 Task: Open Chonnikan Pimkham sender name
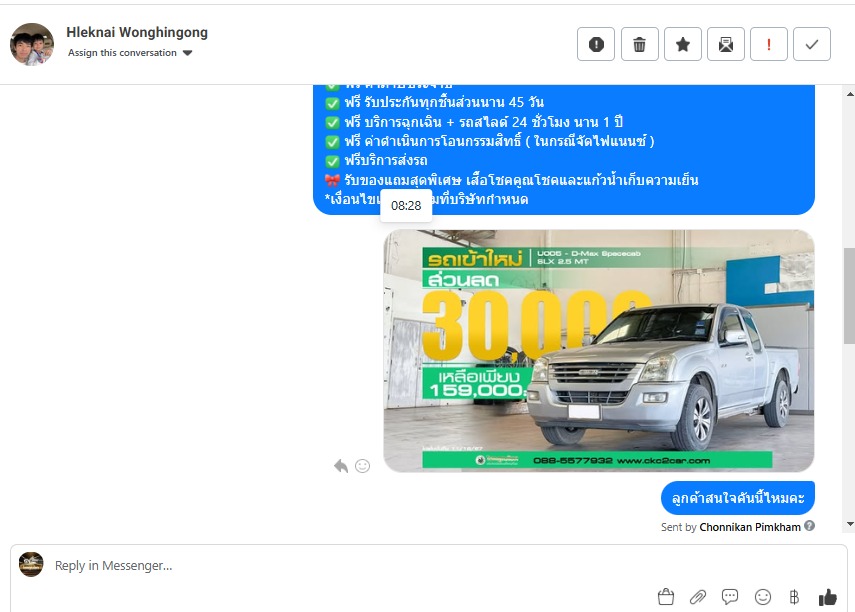pyautogui.click(x=750, y=527)
